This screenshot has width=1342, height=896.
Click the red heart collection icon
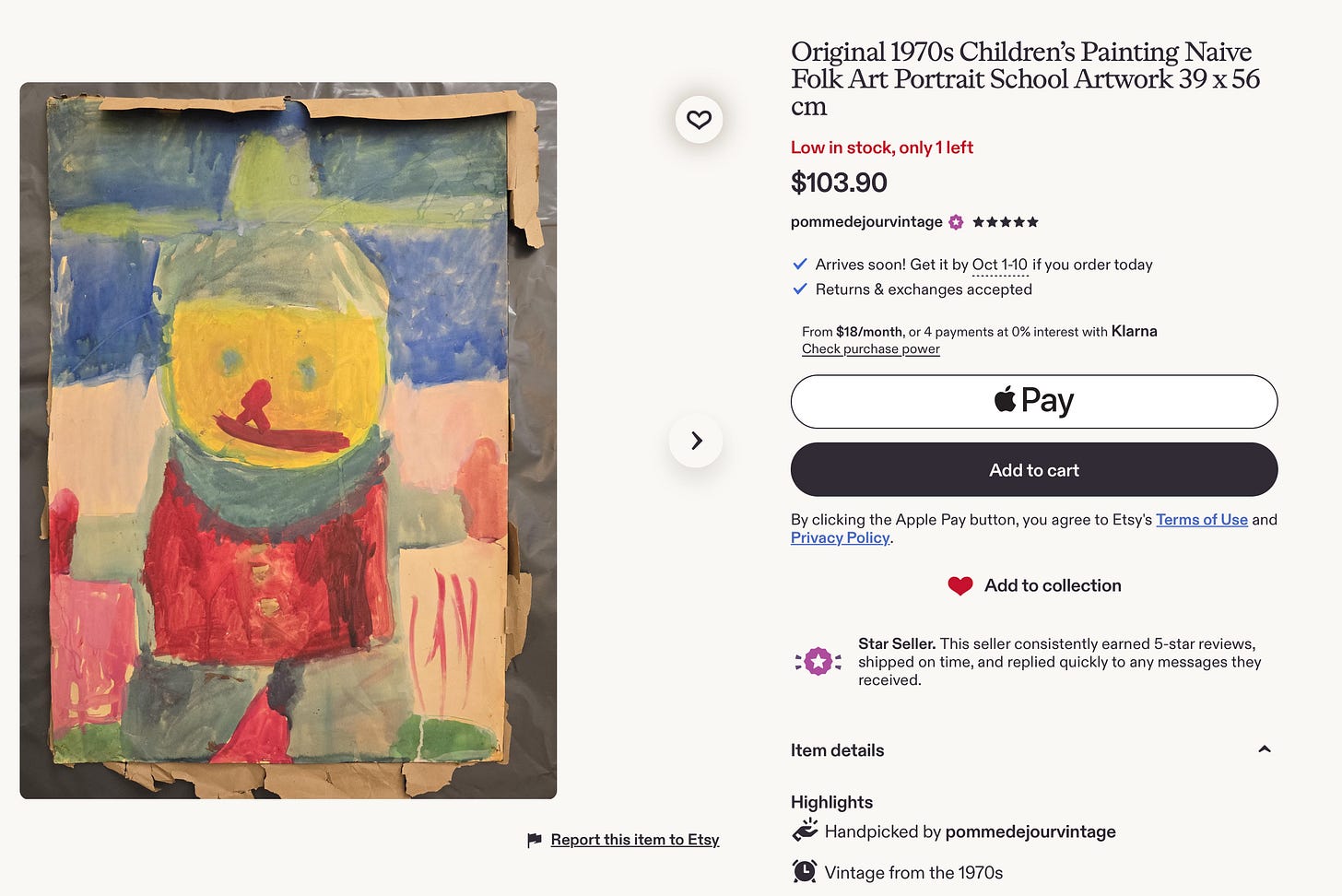(960, 585)
